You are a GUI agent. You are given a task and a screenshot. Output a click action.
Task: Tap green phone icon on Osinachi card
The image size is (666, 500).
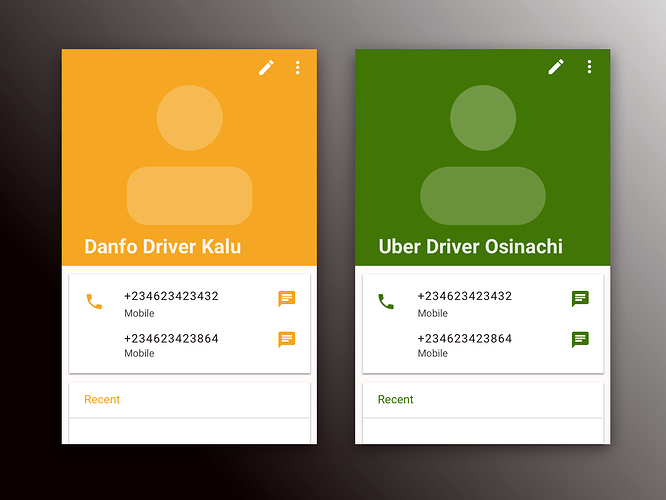386,301
